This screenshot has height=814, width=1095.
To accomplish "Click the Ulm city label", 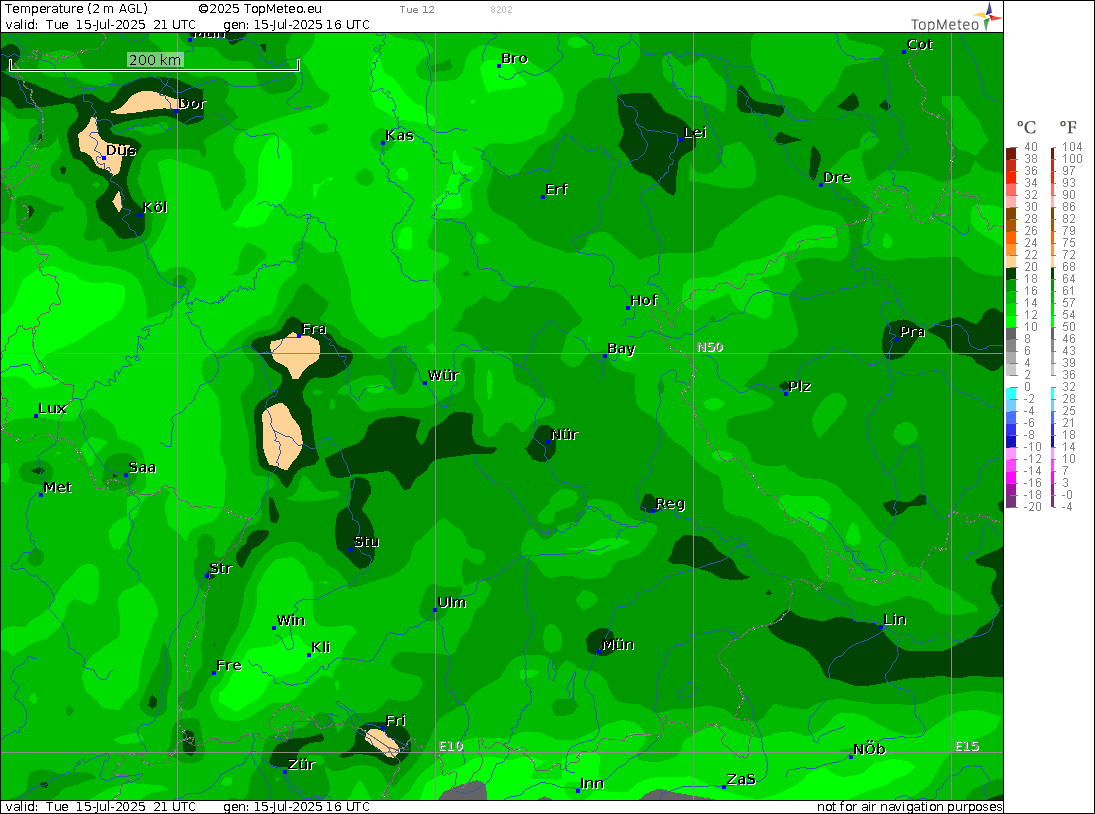I will pyautogui.click(x=452, y=602).
